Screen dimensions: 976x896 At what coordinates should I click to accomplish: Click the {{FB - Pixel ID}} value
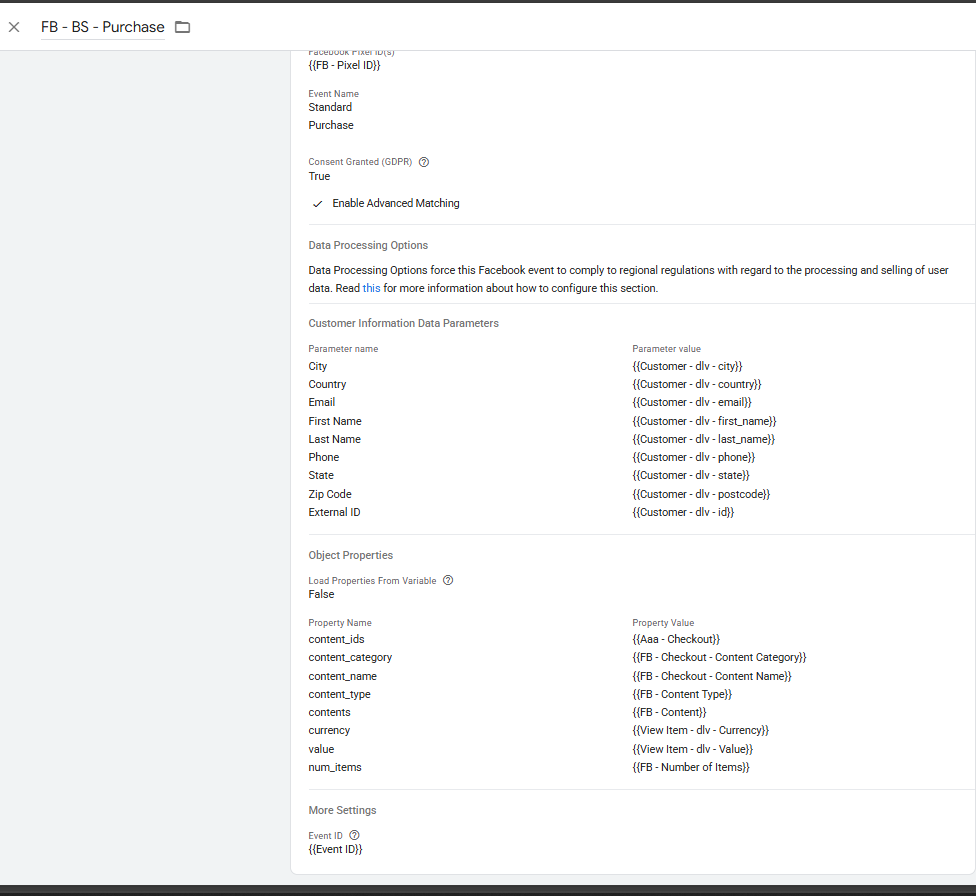[344, 65]
